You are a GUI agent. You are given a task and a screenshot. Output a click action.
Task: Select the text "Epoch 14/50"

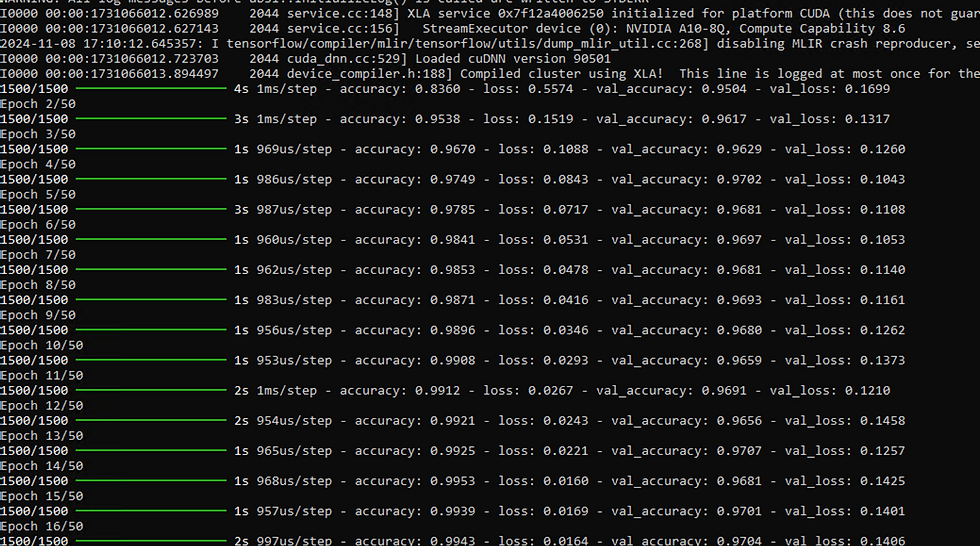point(42,466)
